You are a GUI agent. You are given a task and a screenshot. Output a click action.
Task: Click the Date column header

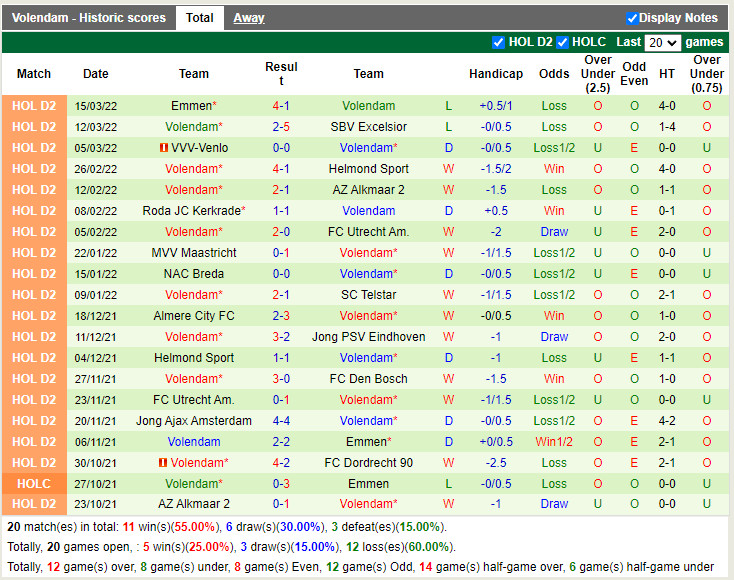(x=95, y=74)
